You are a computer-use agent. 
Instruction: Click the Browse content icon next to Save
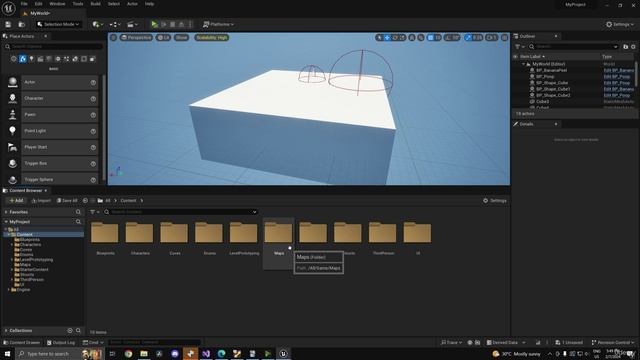22,24
